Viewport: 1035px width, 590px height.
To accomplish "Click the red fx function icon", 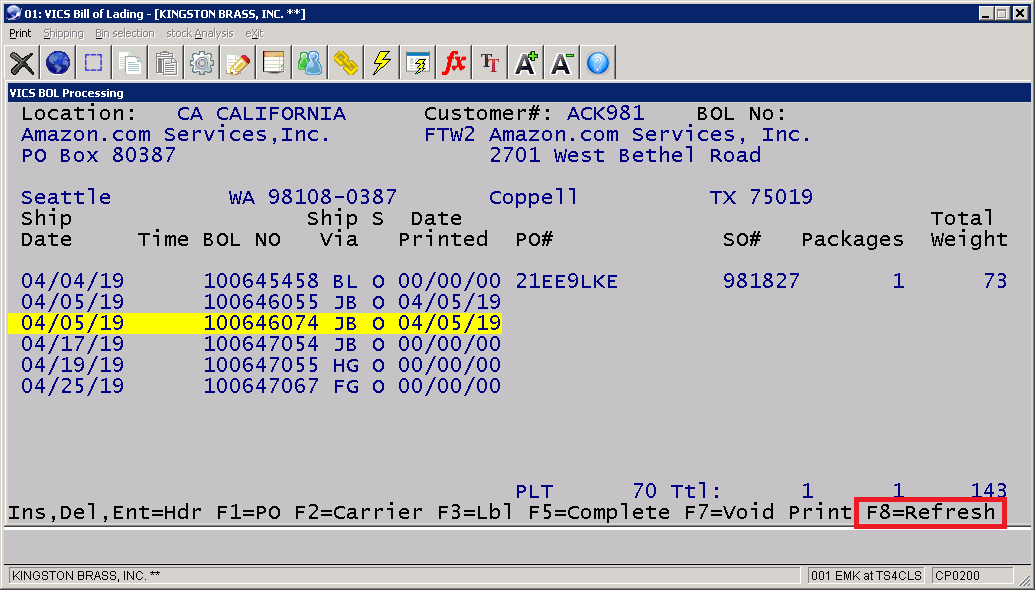I will [453, 63].
